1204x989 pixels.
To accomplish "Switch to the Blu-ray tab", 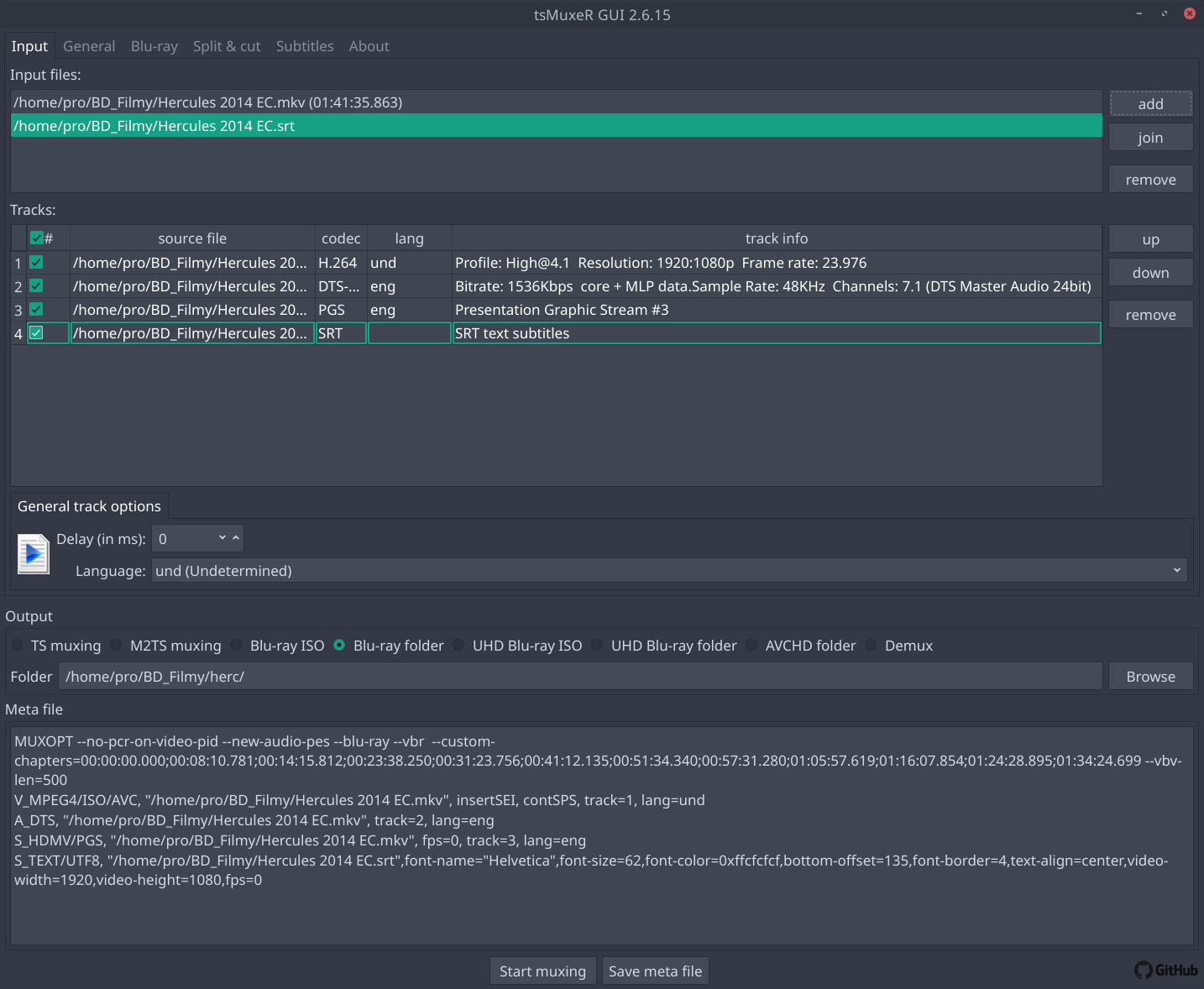I will (x=154, y=46).
